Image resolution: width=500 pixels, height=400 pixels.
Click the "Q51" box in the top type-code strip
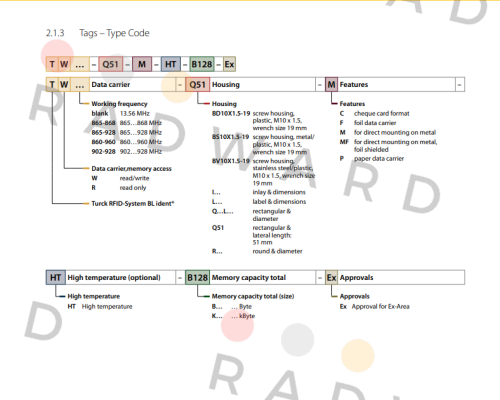coord(111,64)
